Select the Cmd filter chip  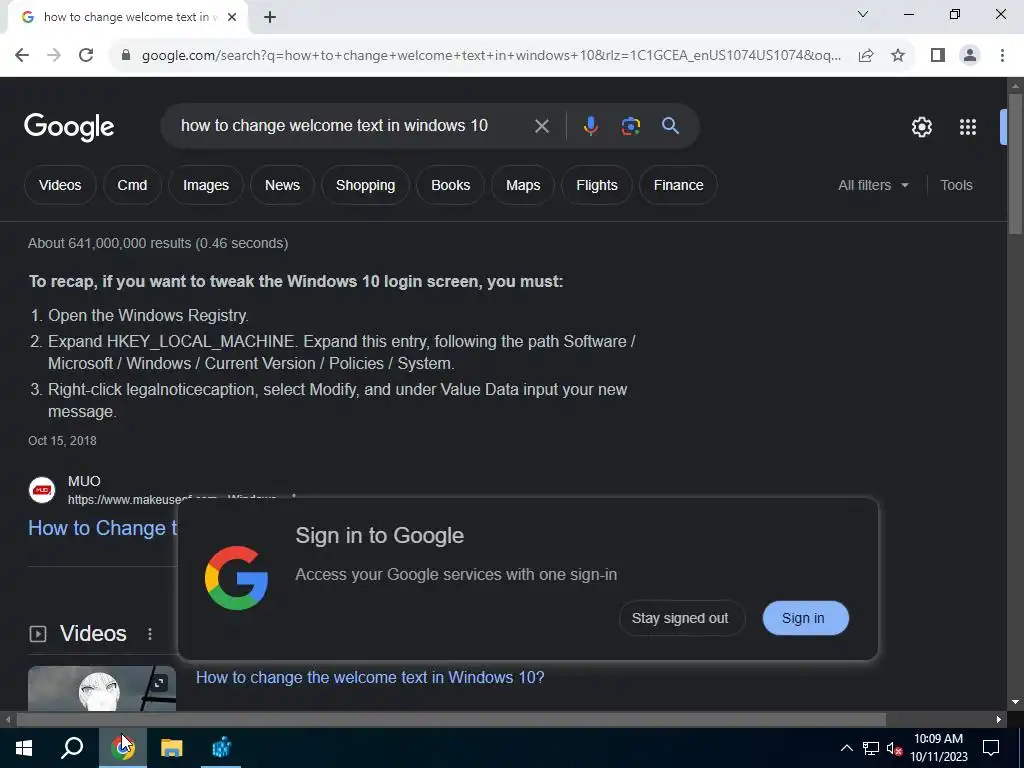pyautogui.click(x=132, y=185)
